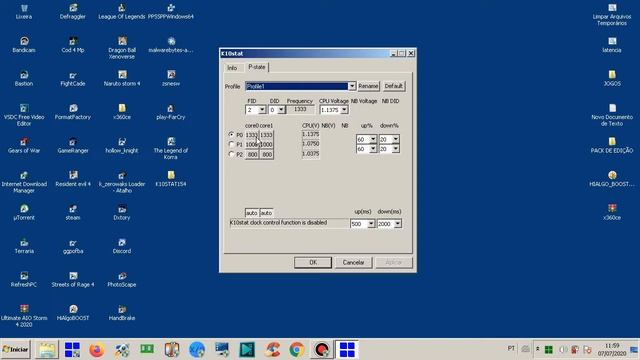Click the P0 CPU(V) value 1.1375

(311, 134)
